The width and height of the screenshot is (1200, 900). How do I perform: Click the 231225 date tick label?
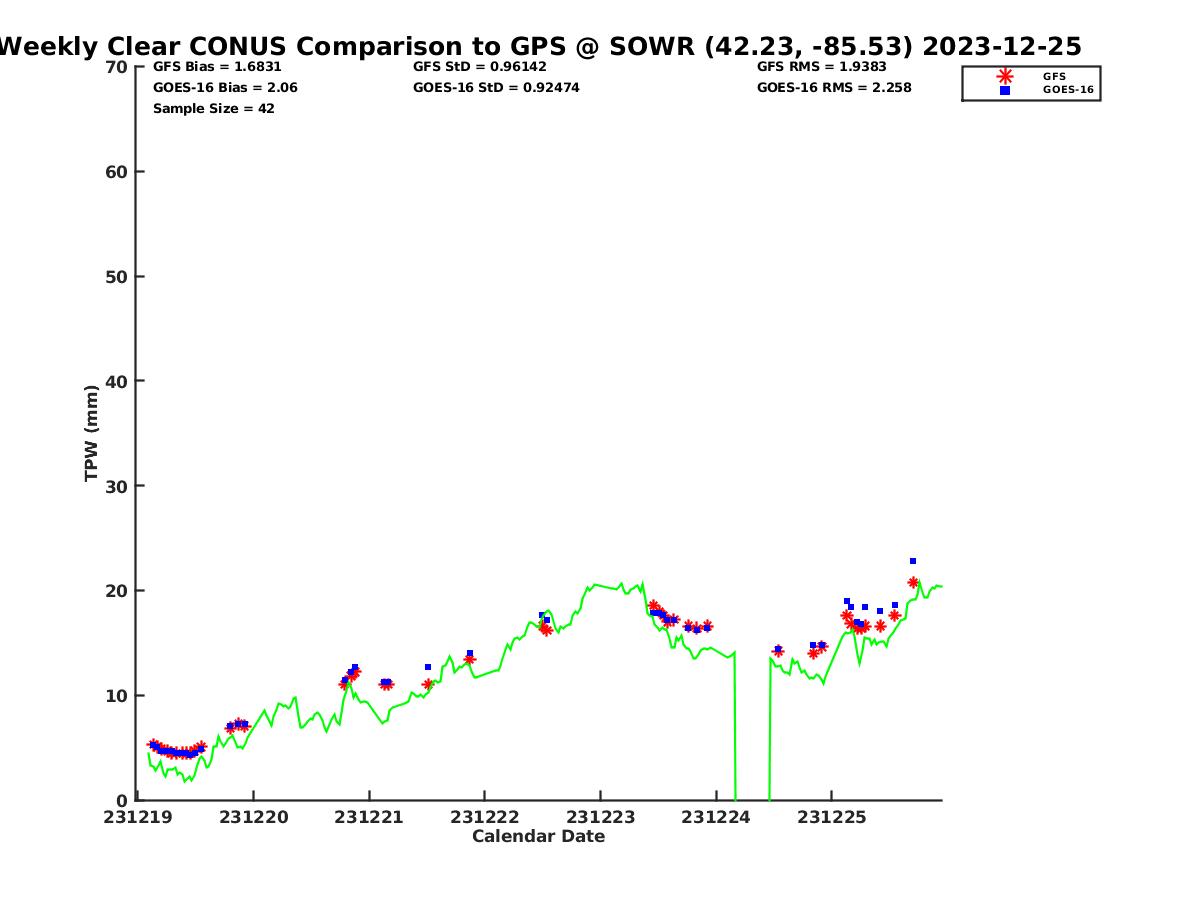pos(831,817)
